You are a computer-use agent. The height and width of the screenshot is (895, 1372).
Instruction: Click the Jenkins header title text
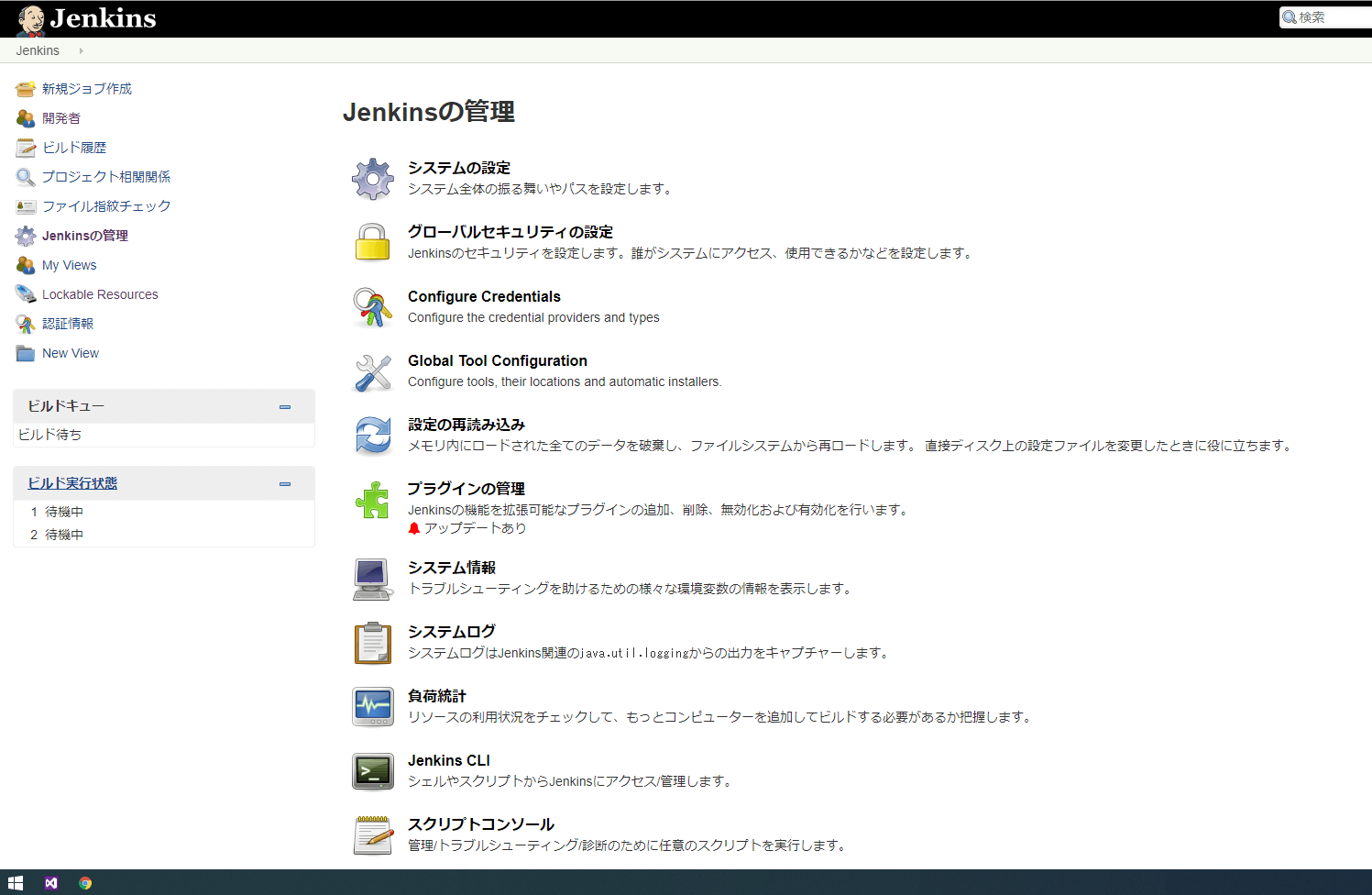point(103,18)
